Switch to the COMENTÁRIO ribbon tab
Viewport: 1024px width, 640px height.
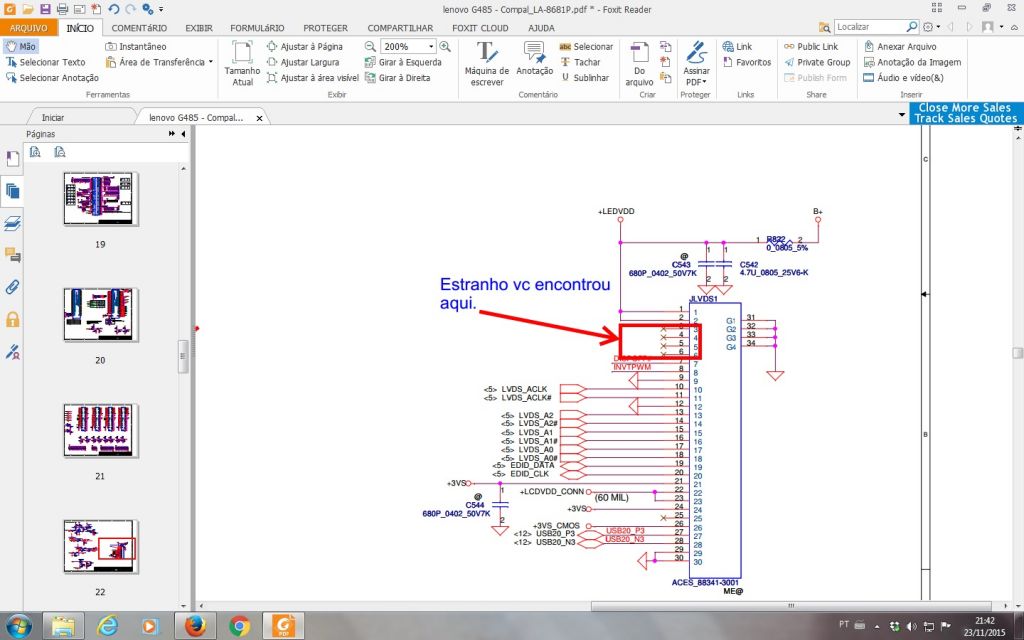pos(139,28)
